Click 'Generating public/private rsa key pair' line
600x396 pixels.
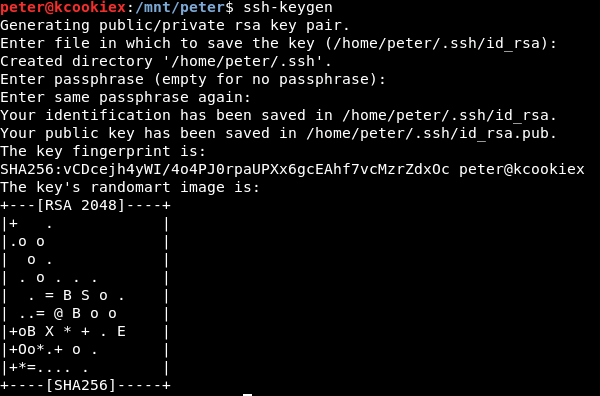(175, 25)
